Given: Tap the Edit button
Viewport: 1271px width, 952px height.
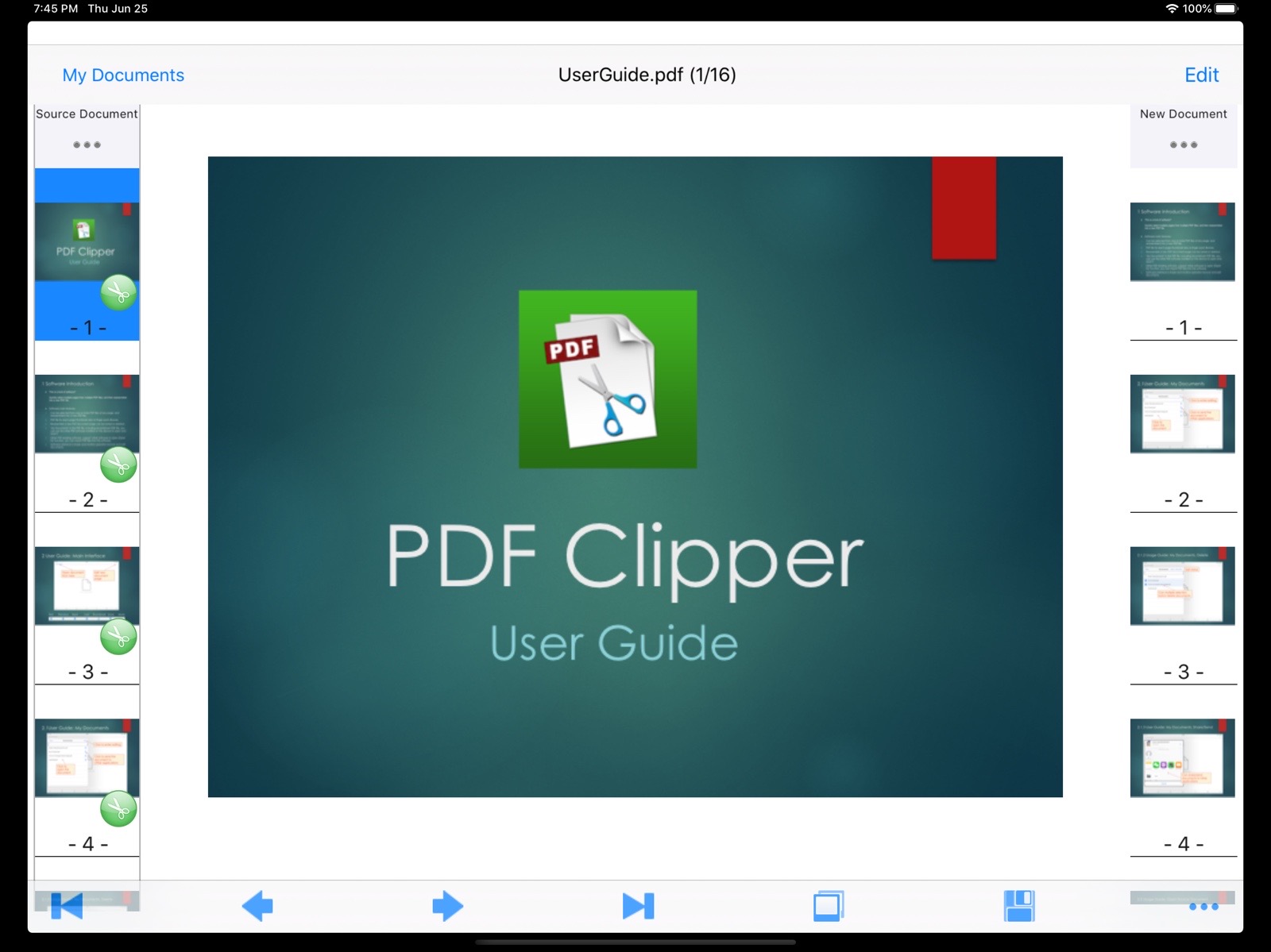Looking at the screenshot, I should pyautogui.click(x=1201, y=75).
